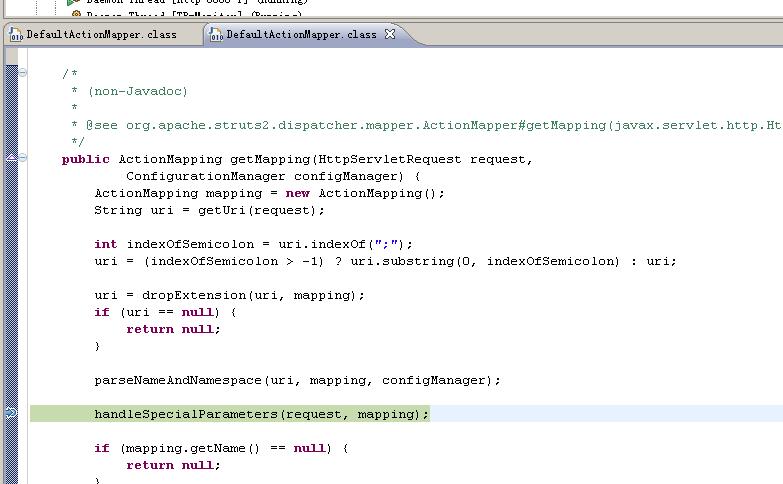The width and height of the screenshot is (783, 484).
Task: Click the highlighted handleSpecialParameters line
Action: coord(262,414)
